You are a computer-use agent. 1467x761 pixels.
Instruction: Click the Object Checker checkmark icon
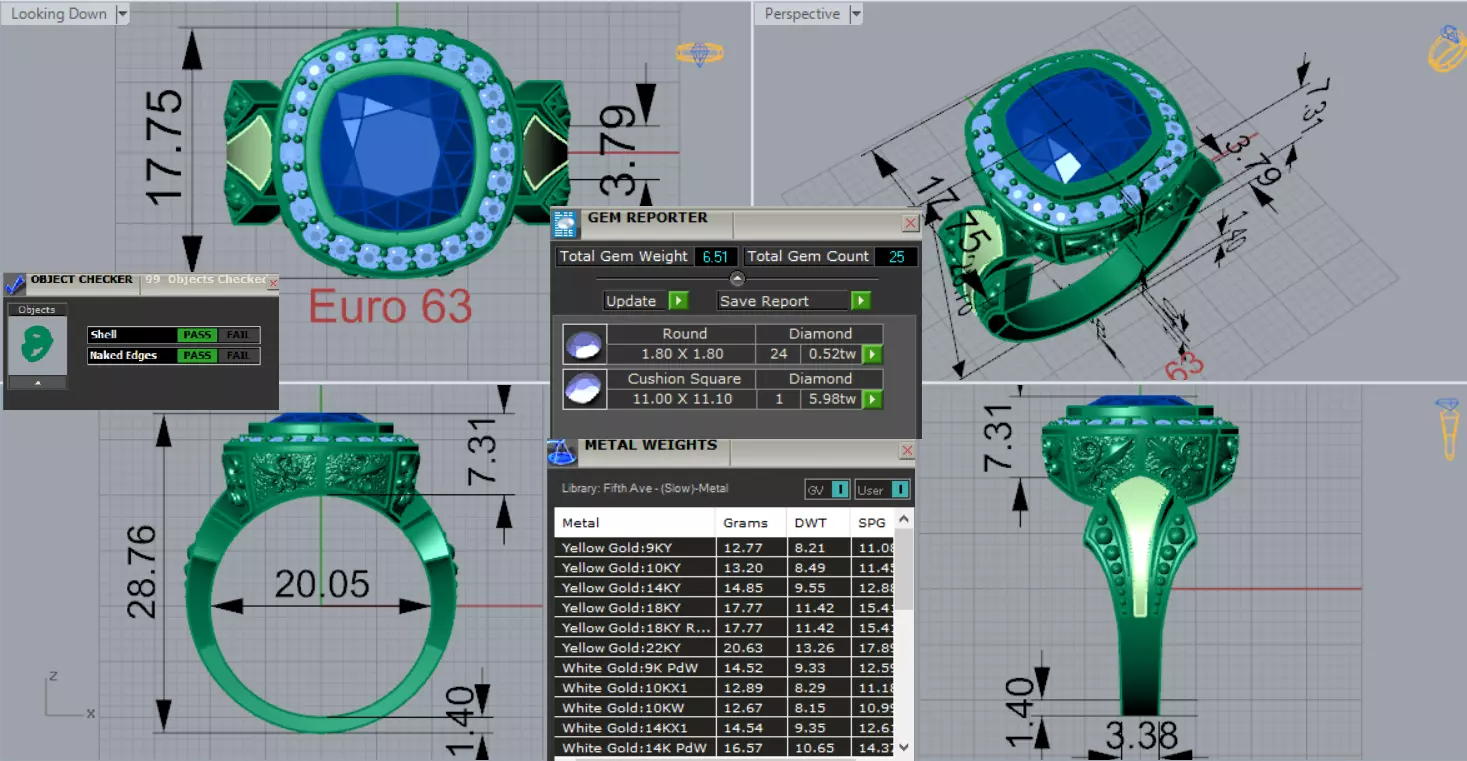pyautogui.click(x=15, y=283)
